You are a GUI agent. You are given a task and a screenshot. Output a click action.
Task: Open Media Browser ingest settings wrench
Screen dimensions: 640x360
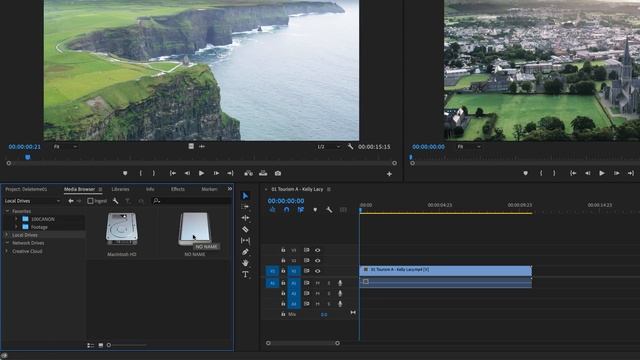116,201
